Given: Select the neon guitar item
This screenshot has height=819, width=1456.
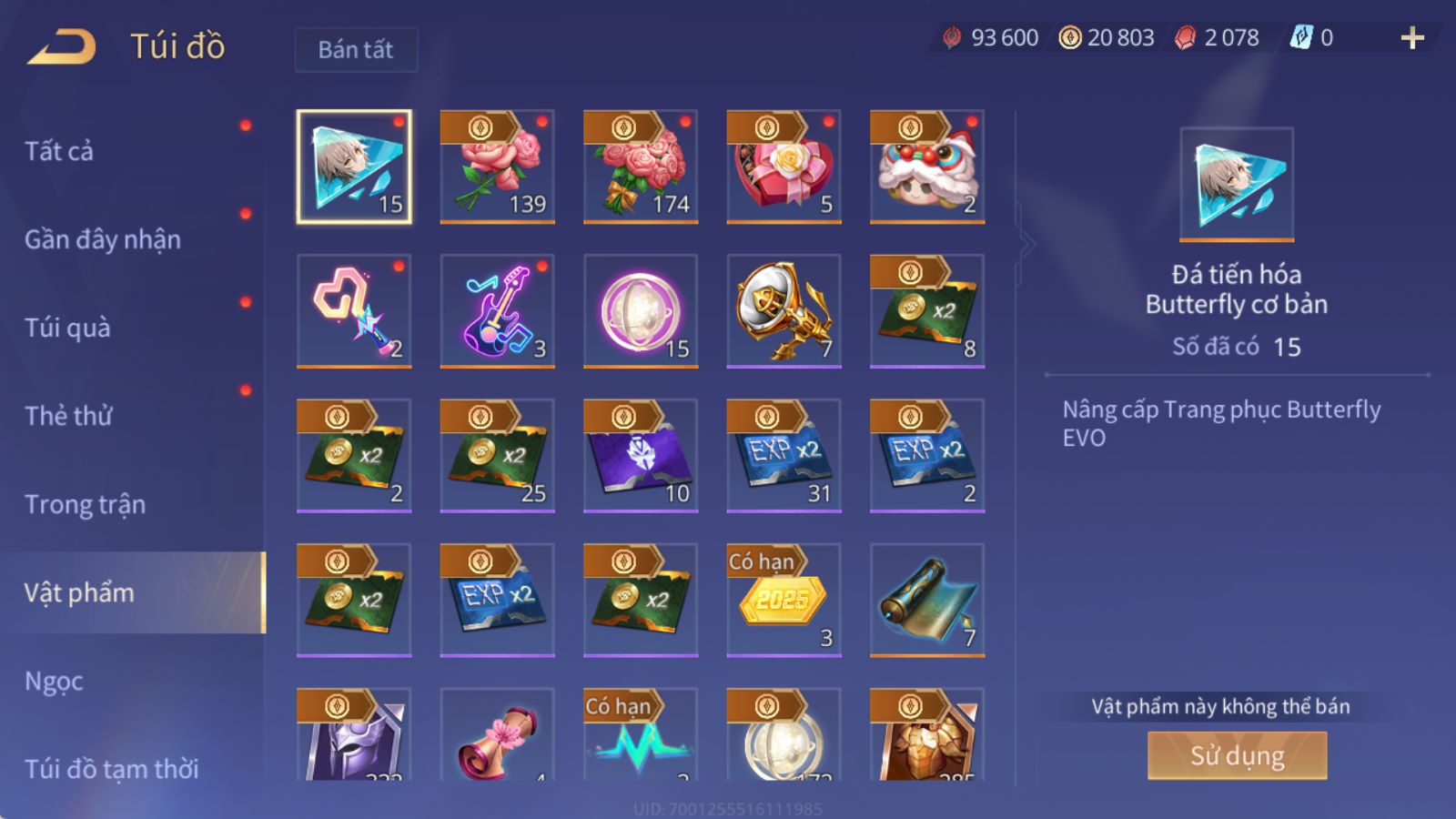Looking at the screenshot, I should click(497, 311).
